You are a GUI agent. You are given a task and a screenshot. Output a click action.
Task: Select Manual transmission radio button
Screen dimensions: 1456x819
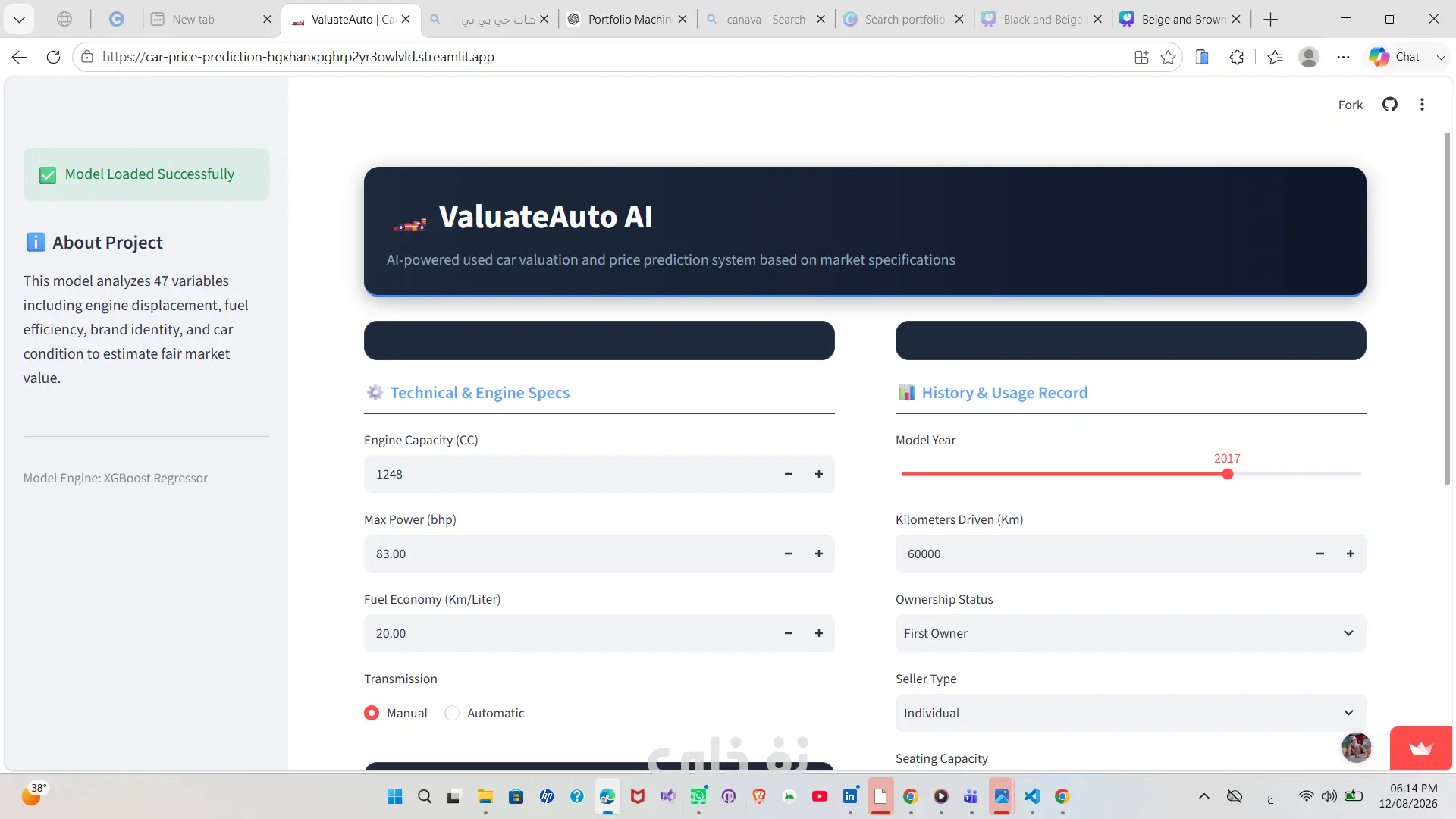pyautogui.click(x=372, y=713)
